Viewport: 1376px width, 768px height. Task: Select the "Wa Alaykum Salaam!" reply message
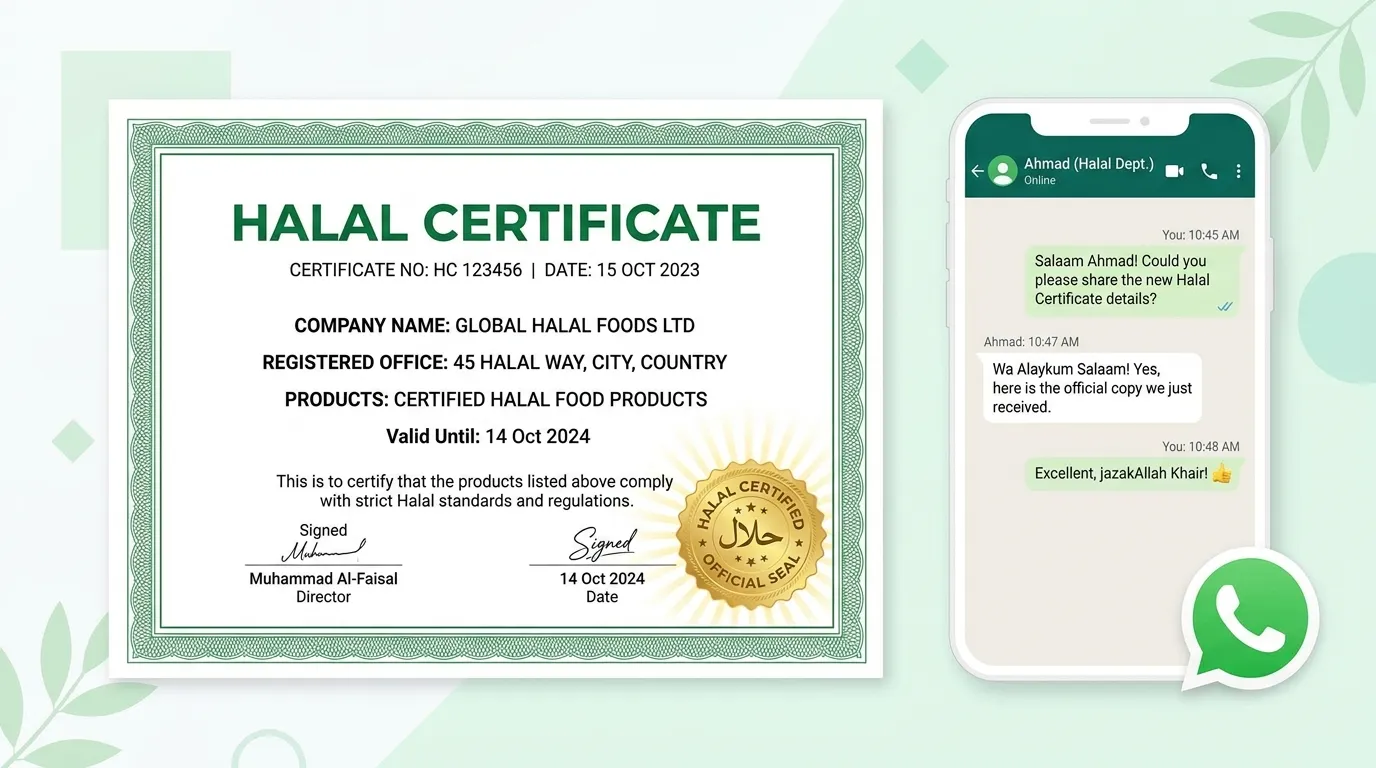click(1092, 388)
